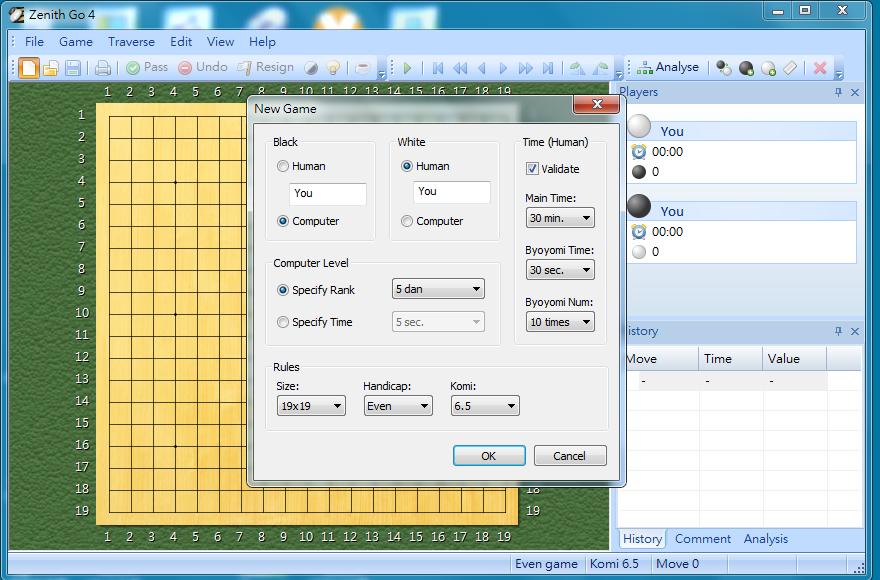Switch to the Analysis tab
This screenshot has height=580, width=880.
tap(766, 539)
